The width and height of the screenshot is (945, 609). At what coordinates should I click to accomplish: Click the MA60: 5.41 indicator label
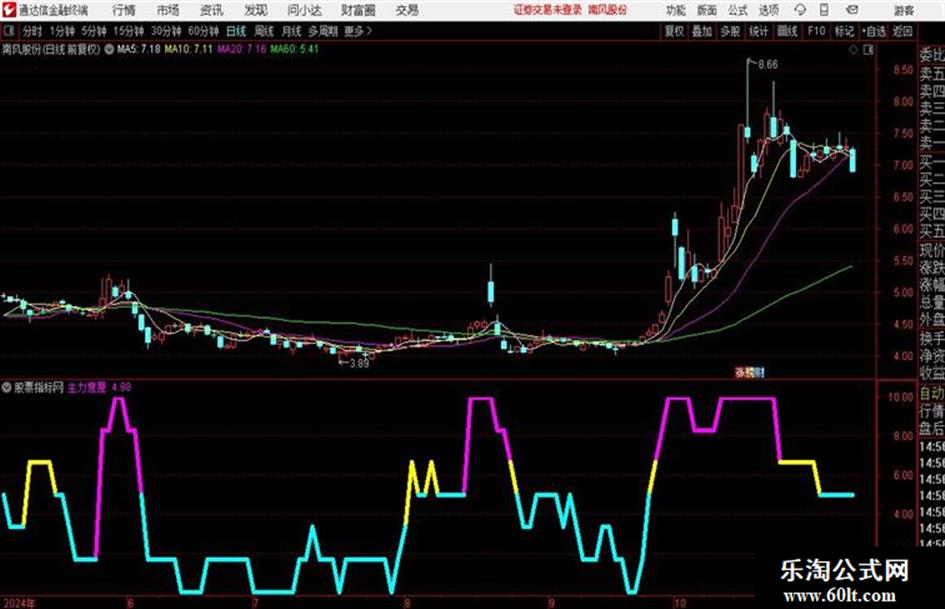[x=294, y=49]
